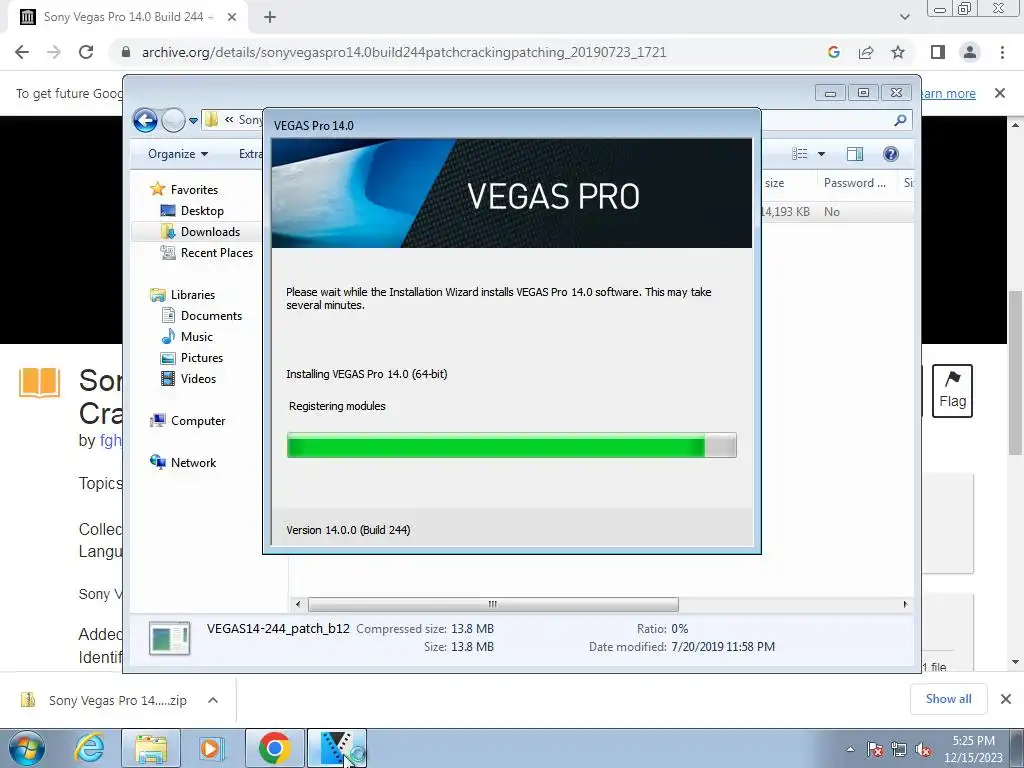This screenshot has height=768, width=1024.
Task: Show hidden tray icons arrow
Action: [850, 749]
